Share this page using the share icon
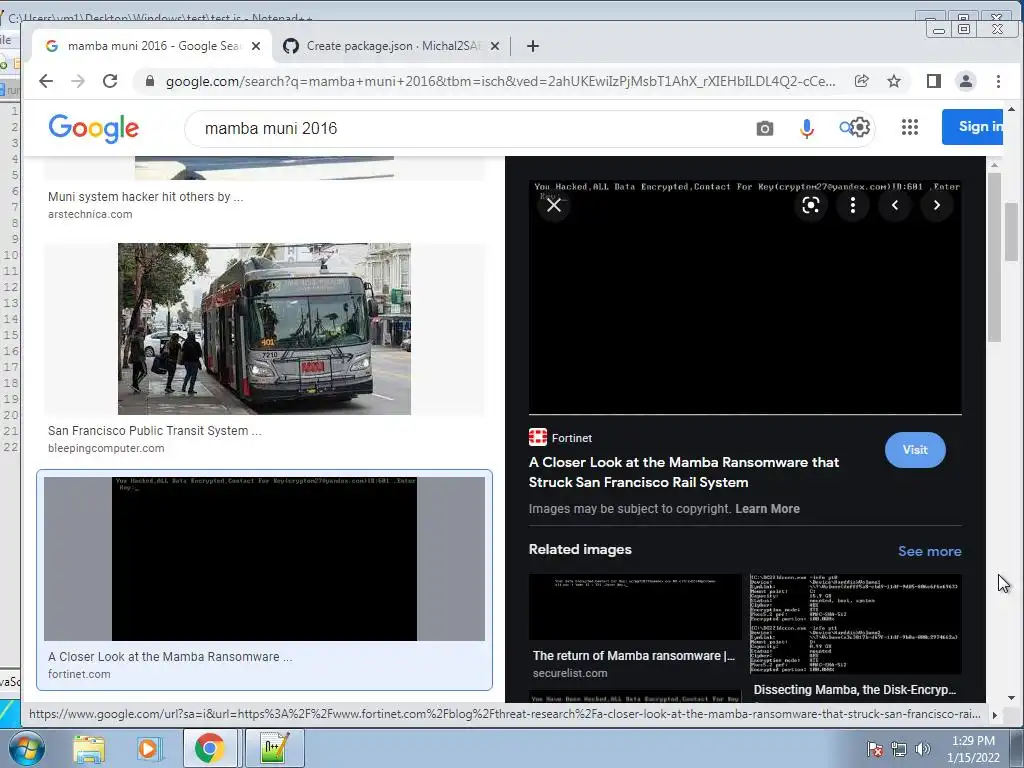1024x768 pixels. (x=861, y=81)
